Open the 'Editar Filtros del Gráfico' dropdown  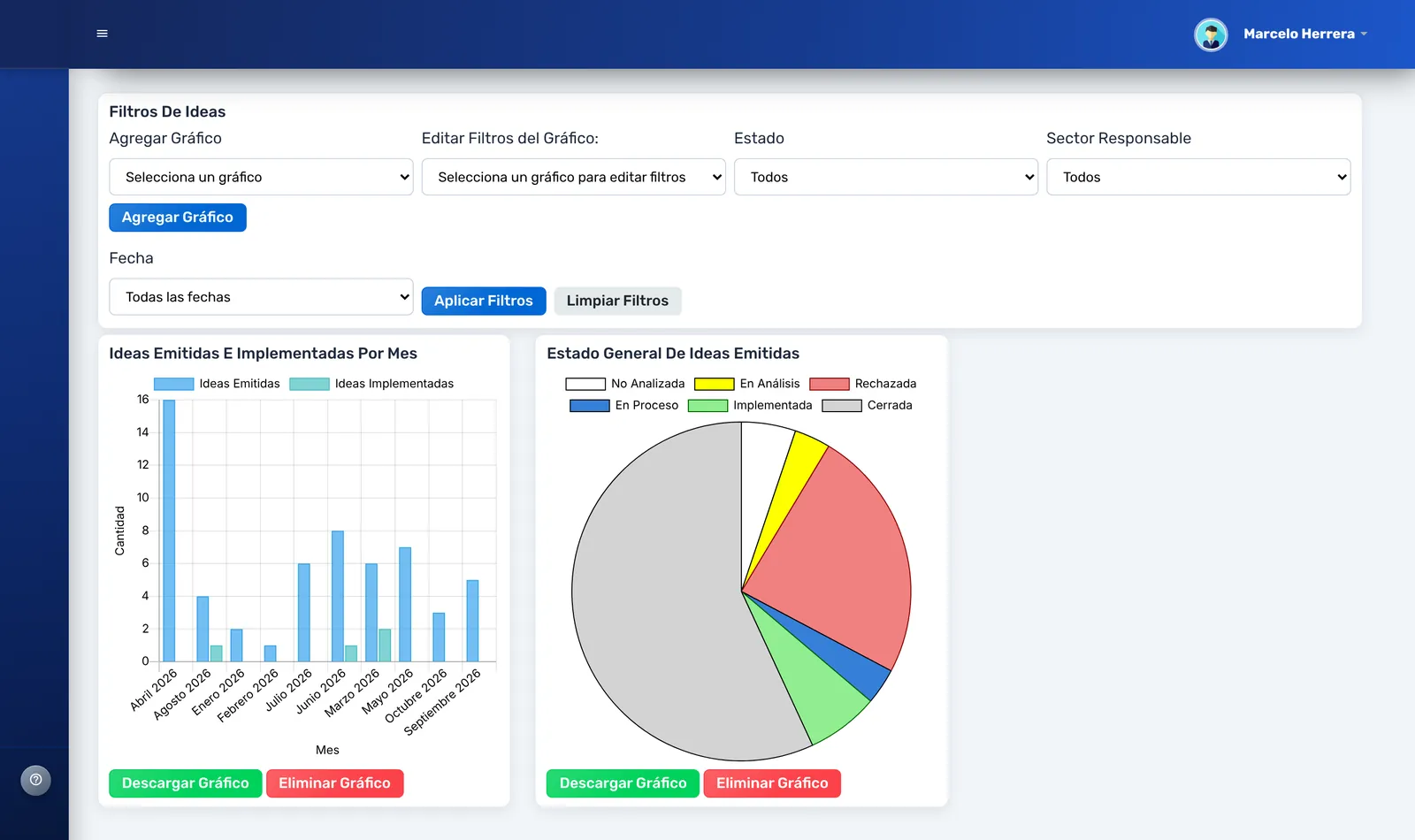(x=573, y=177)
